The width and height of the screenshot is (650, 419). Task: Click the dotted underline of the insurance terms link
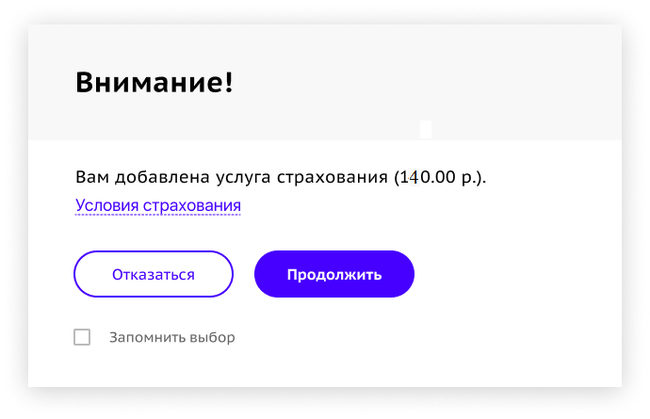[x=158, y=215]
